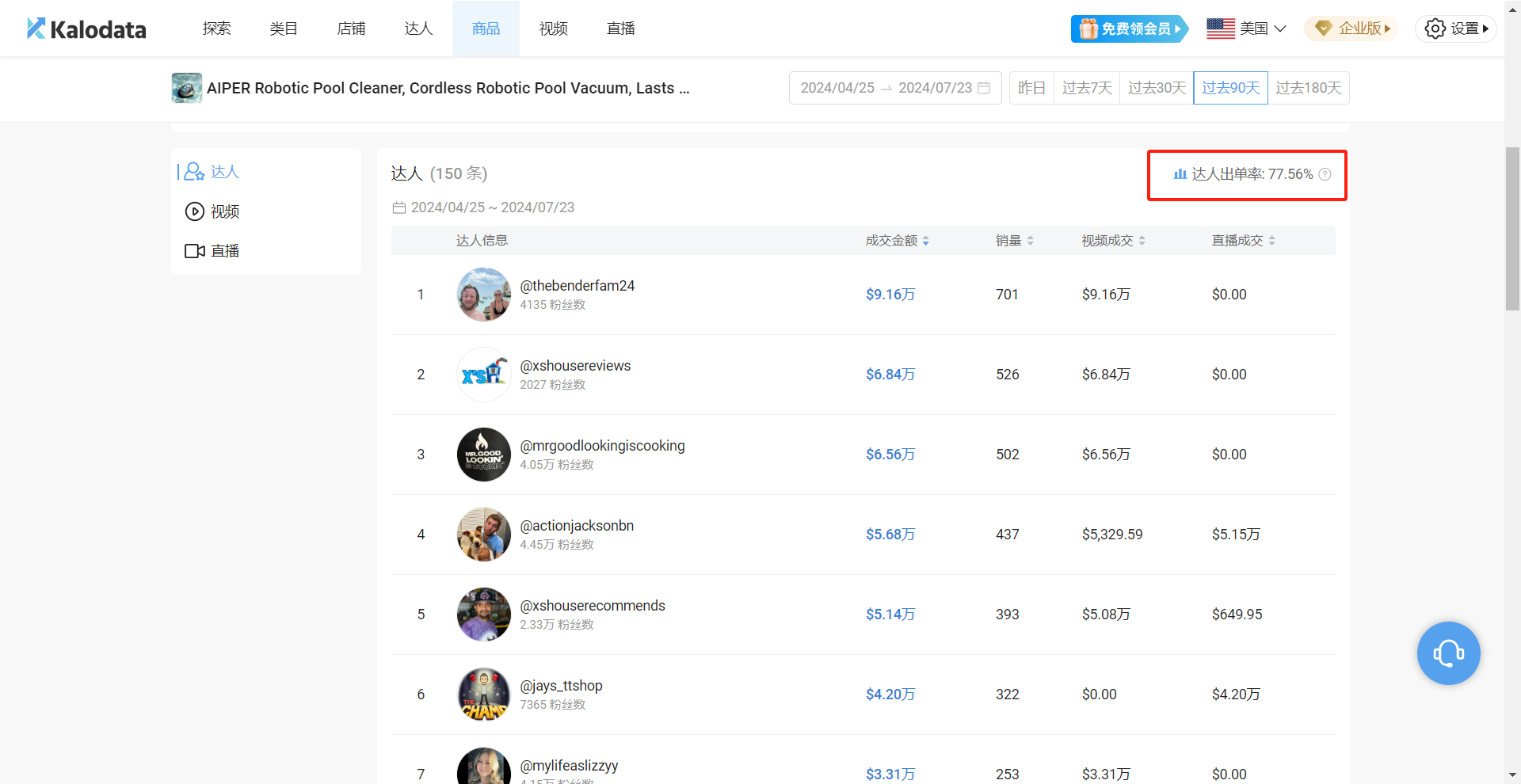Select the 视频 sidebar item with play icon
Screen dimensions: 1521x784
pyautogui.click(x=212, y=211)
